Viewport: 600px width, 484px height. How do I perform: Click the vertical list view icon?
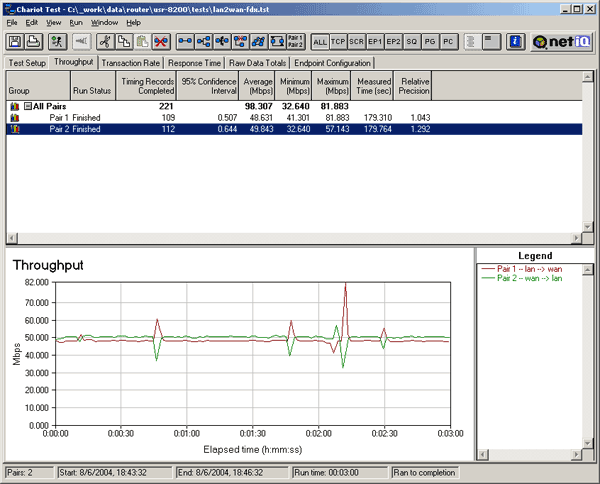coord(472,41)
